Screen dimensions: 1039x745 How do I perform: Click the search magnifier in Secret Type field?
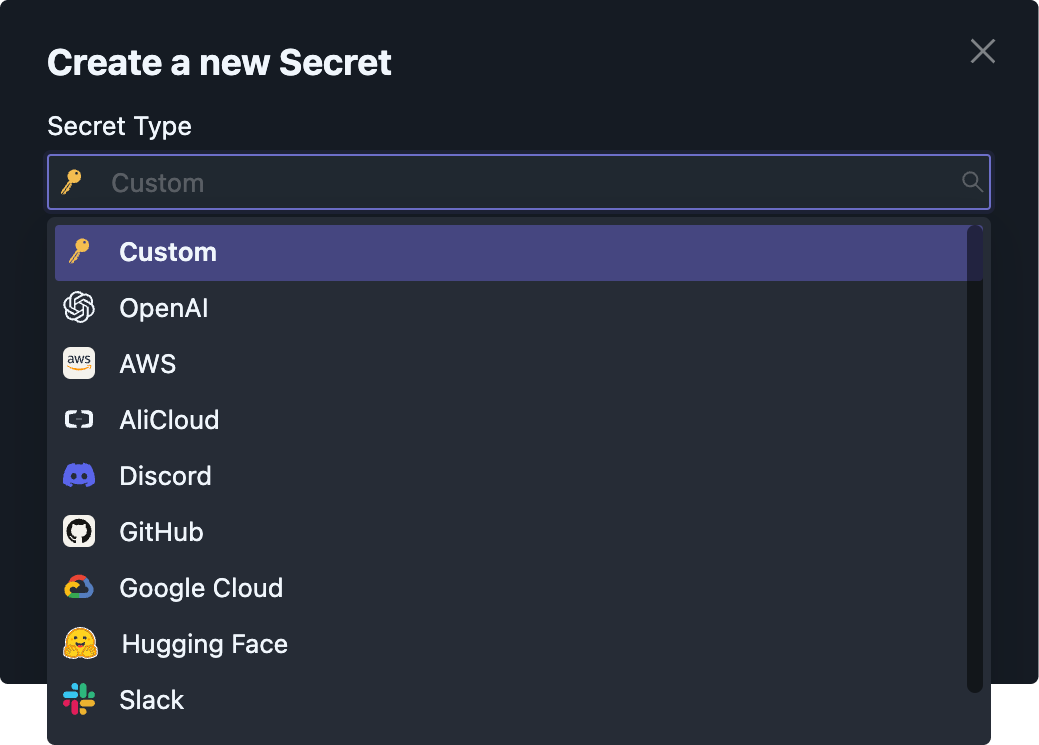(971, 182)
